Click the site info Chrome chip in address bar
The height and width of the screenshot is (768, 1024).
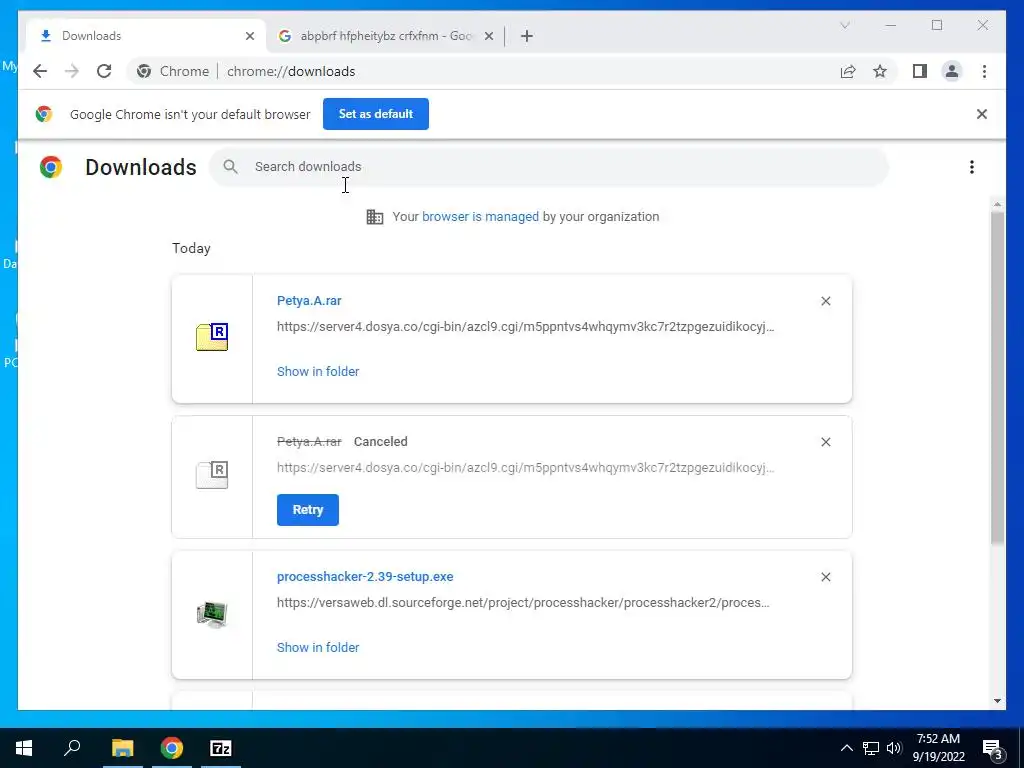(174, 71)
